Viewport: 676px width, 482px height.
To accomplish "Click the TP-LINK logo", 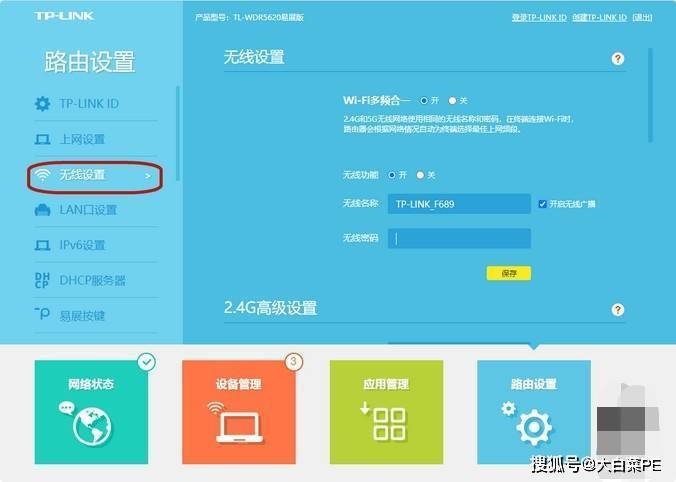I will click(64, 16).
